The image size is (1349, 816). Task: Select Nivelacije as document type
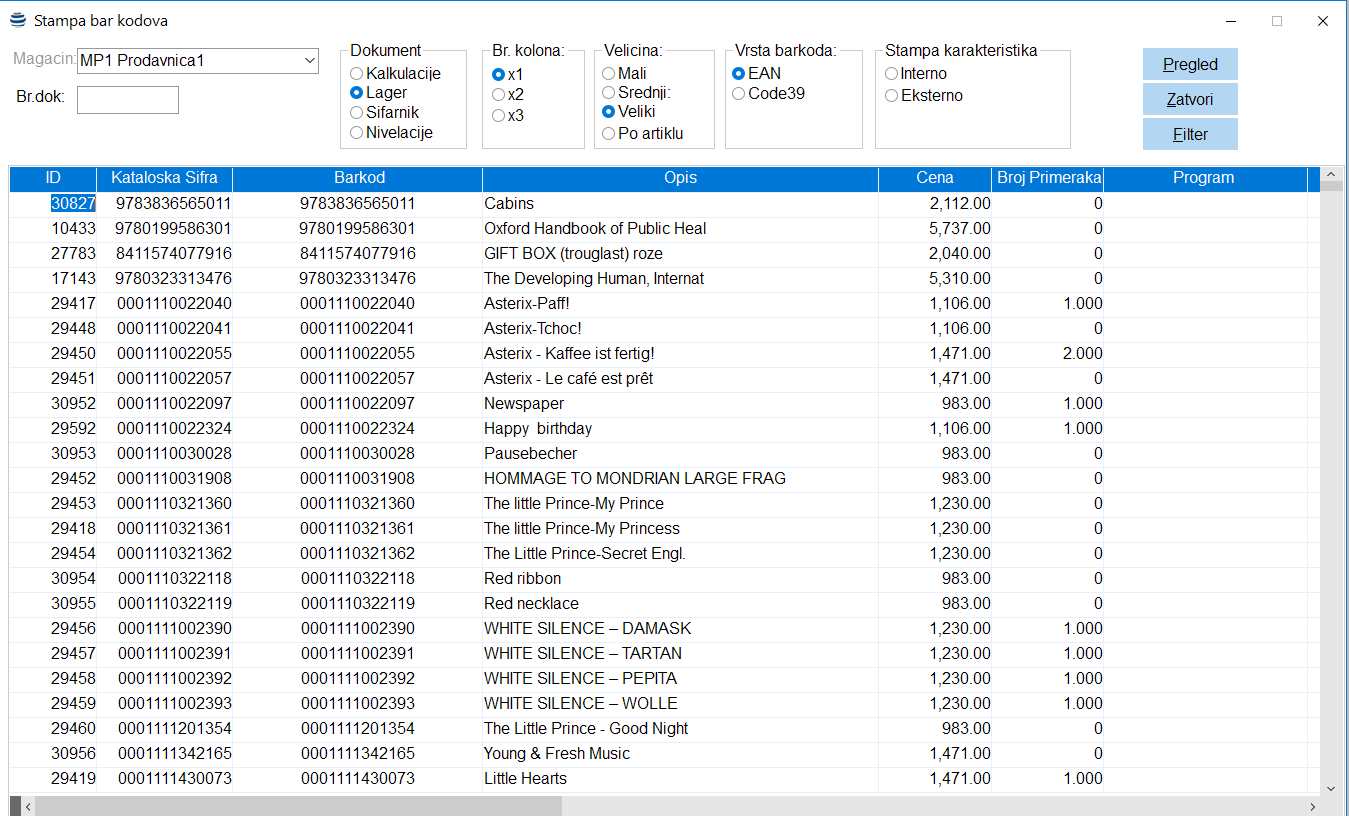click(x=357, y=133)
